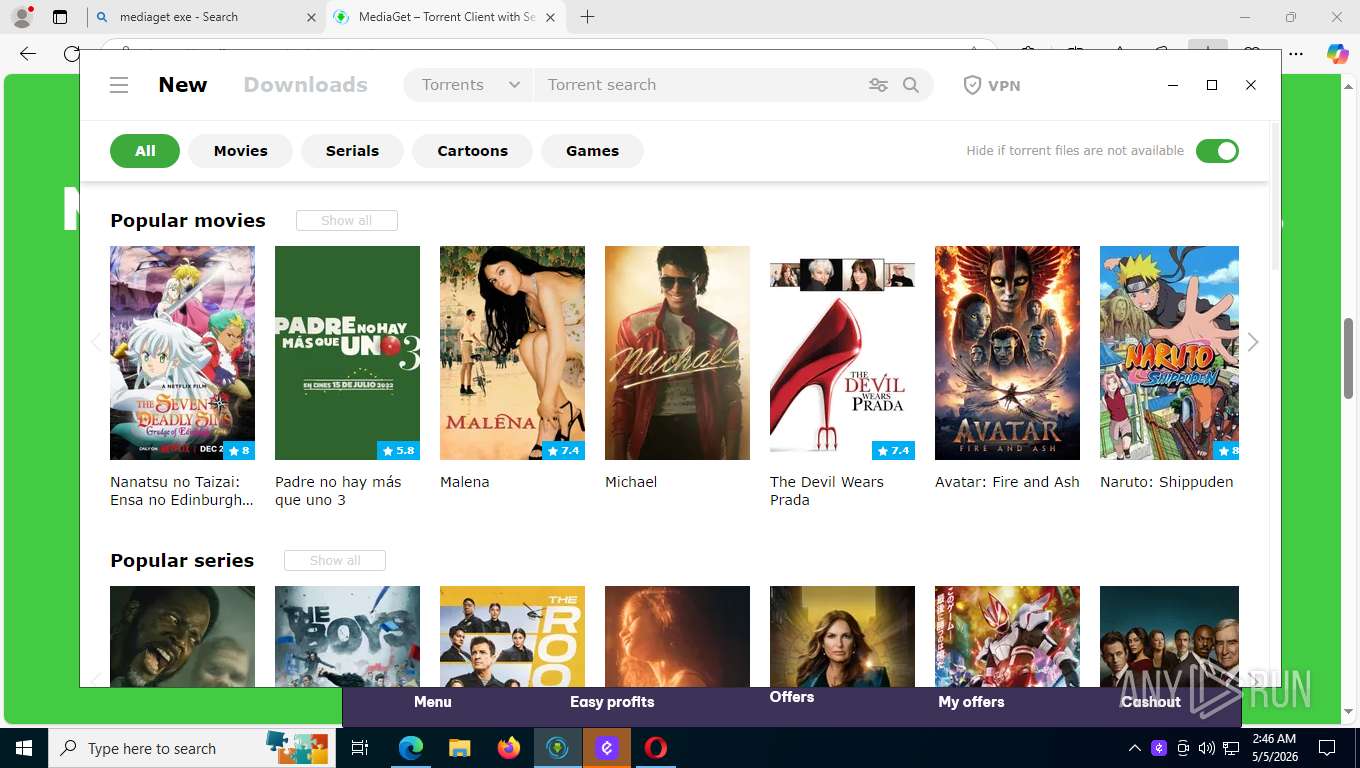Open the Seven Deadly Sins movie poster
The image size is (1360, 768).
tap(182, 353)
